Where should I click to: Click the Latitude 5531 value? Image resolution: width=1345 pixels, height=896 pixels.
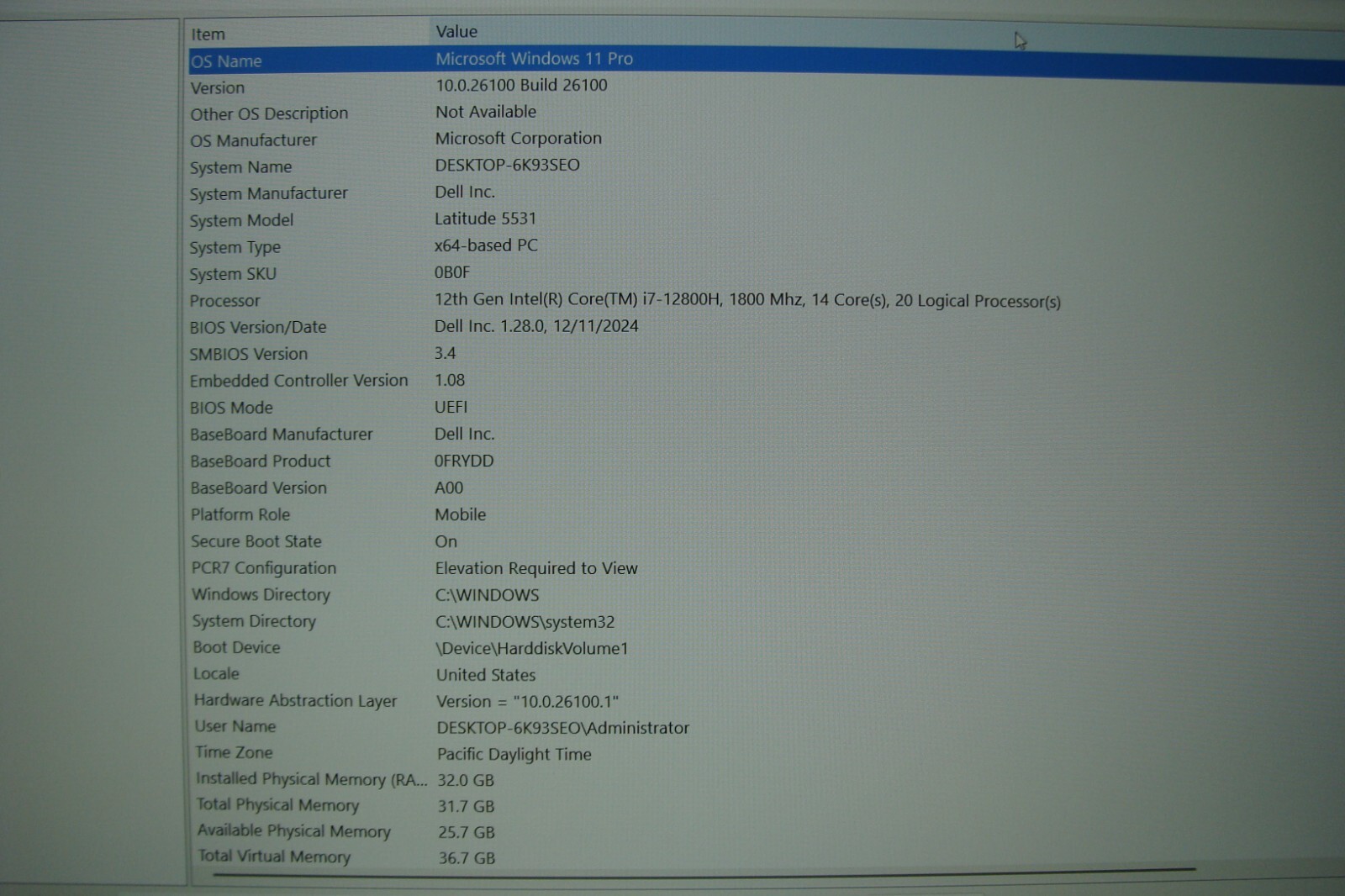tap(485, 219)
